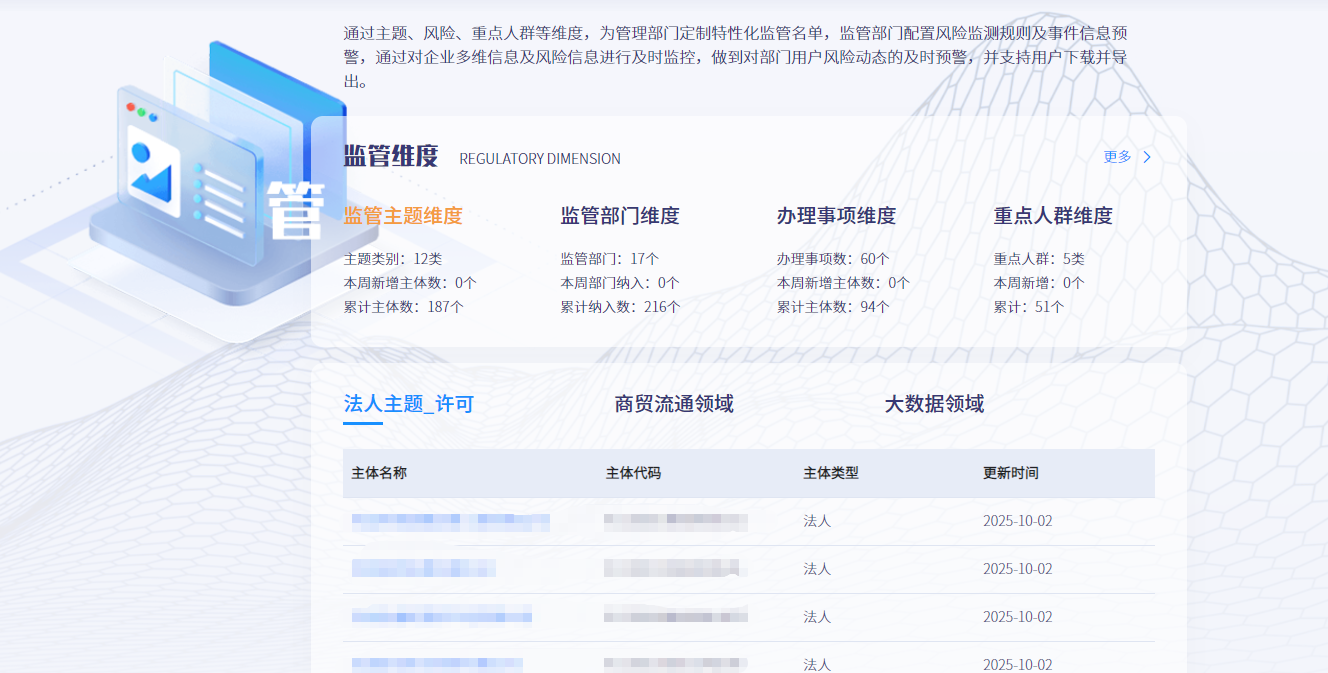Switch to 商贸流通领域 tab
The image size is (1328, 673).
[x=674, y=404]
